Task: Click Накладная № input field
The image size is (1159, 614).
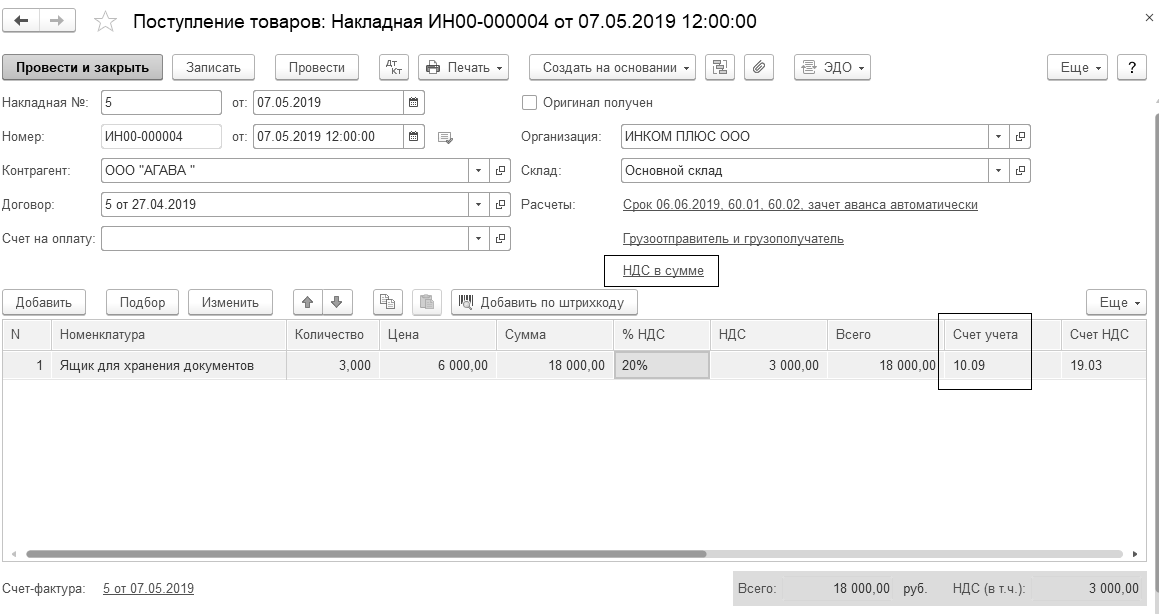Action: 161,103
